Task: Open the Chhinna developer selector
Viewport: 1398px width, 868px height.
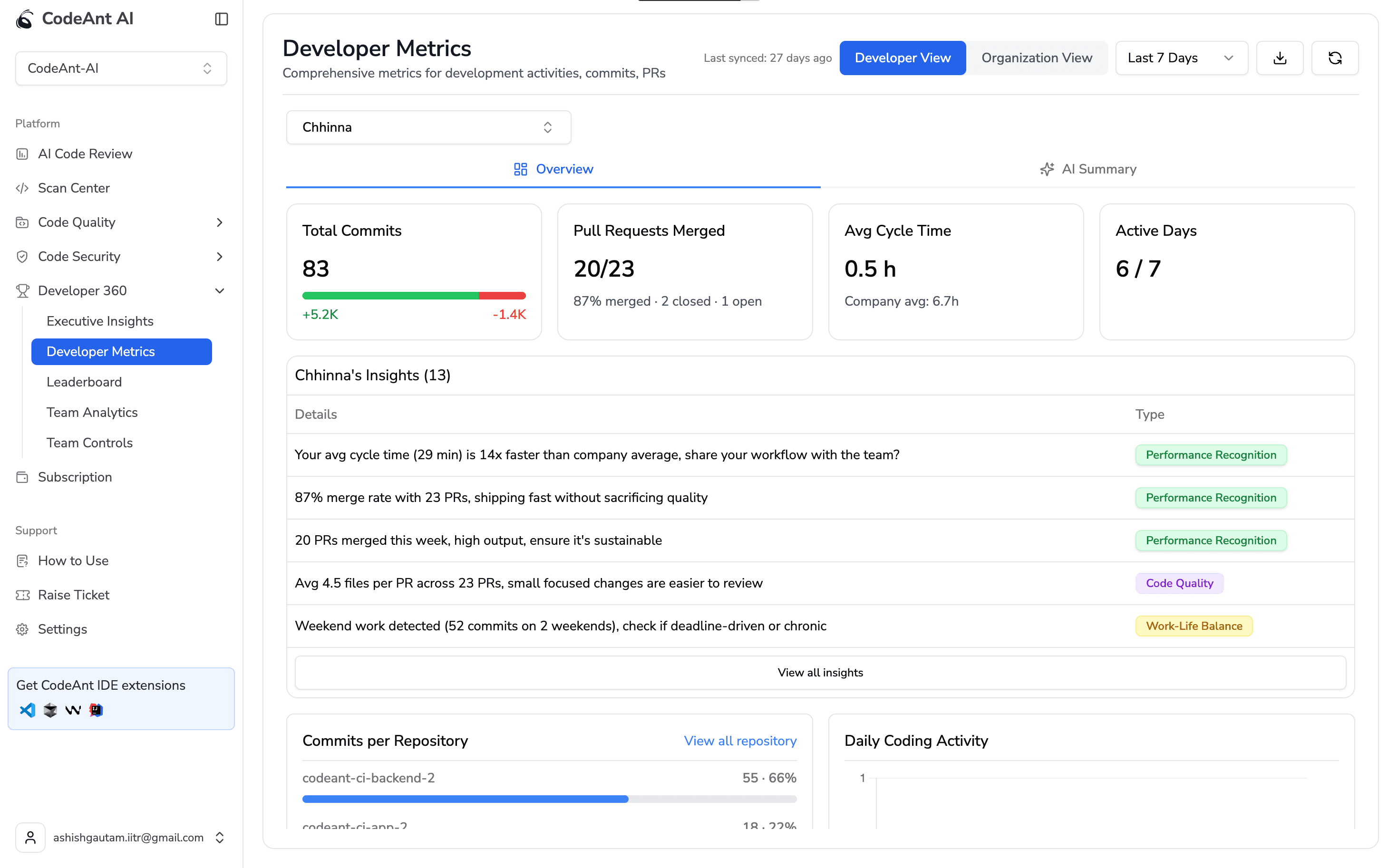Action: [428, 127]
